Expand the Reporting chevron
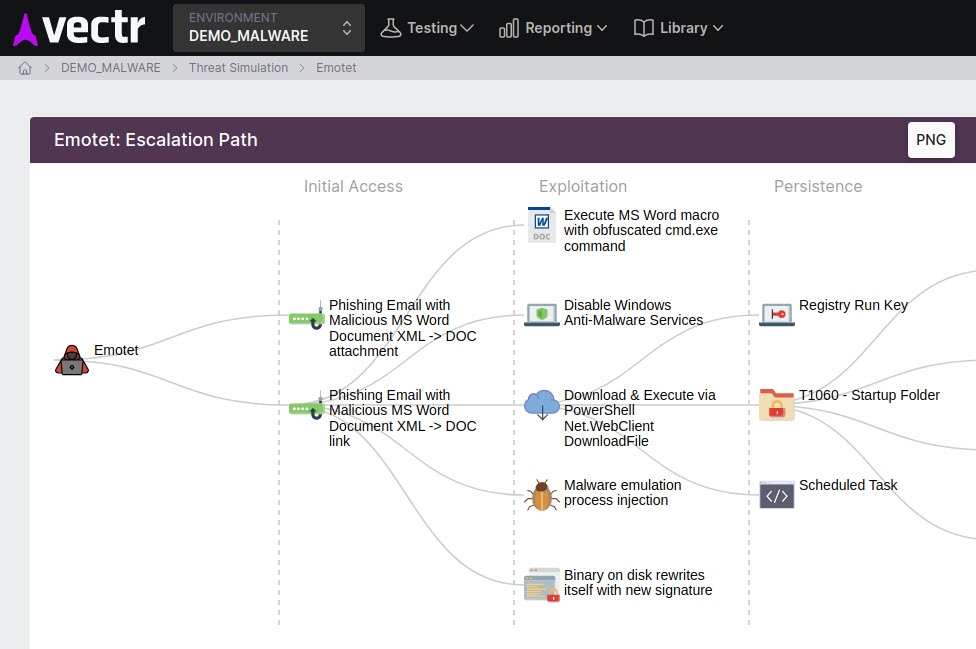Viewport: 976px width, 649px height. pyautogui.click(x=602, y=28)
